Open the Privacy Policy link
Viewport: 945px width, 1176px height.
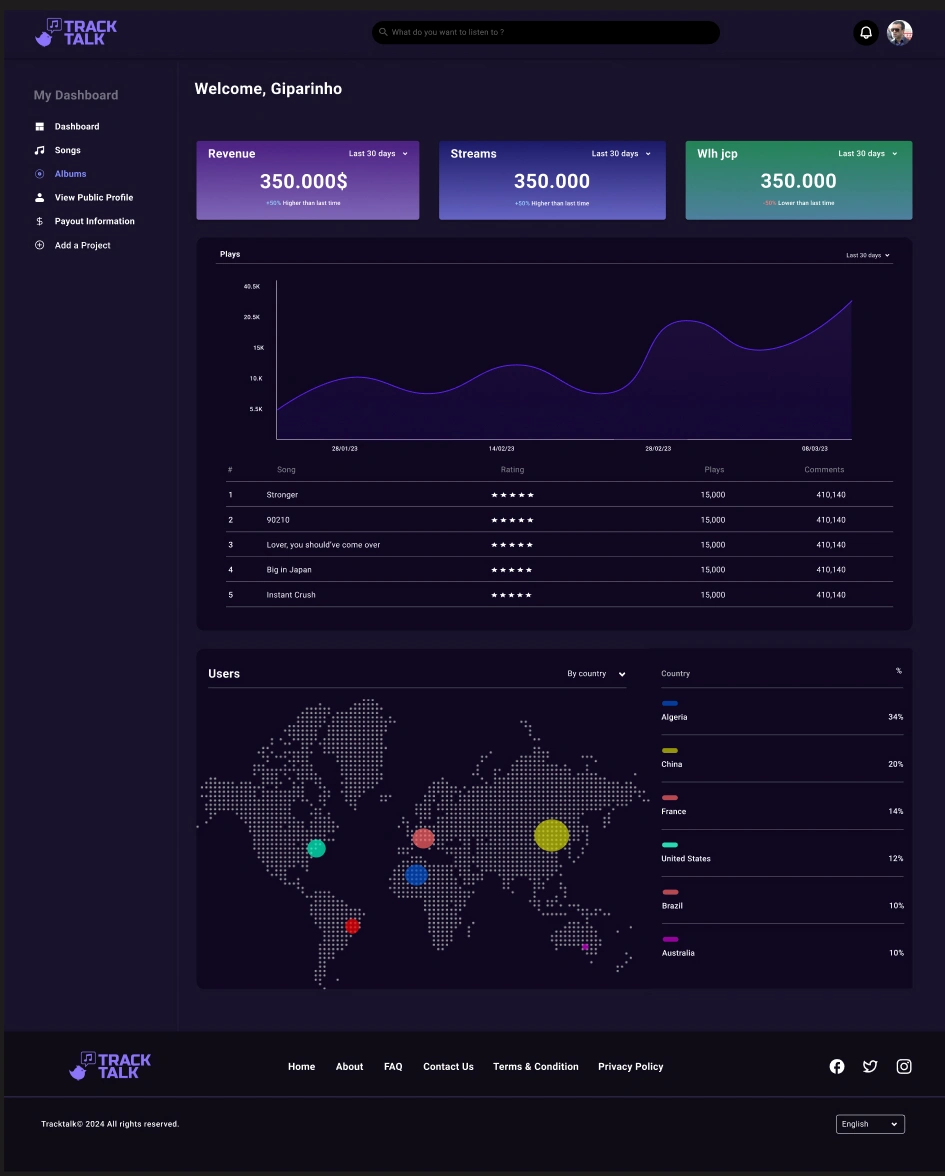[630, 1066]
